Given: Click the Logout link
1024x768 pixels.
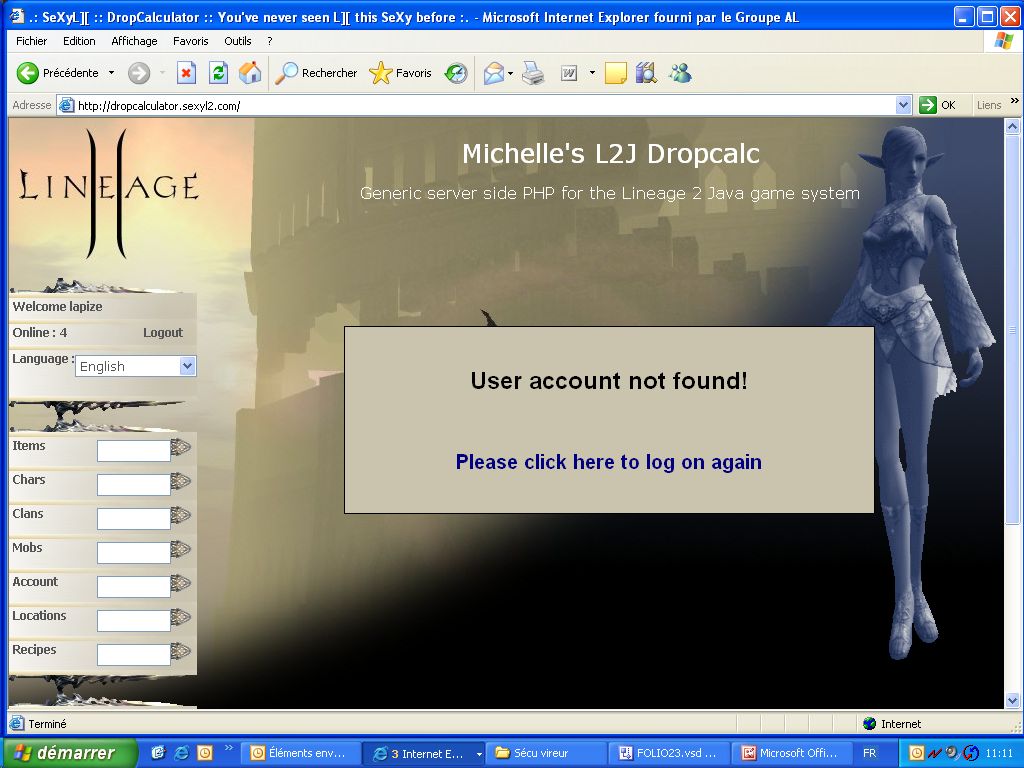Looking at the screenshot, I should point(163,332).
